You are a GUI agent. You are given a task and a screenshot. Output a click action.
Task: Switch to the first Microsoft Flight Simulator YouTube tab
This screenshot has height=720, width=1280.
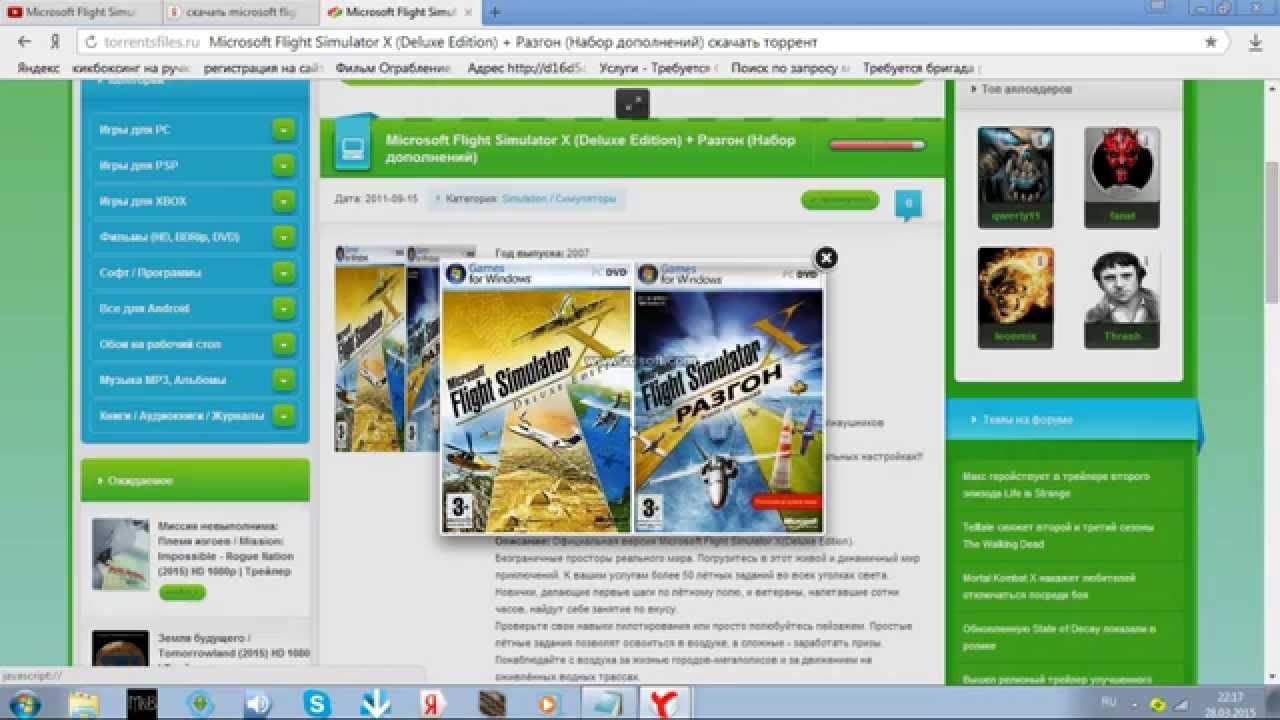80,12
